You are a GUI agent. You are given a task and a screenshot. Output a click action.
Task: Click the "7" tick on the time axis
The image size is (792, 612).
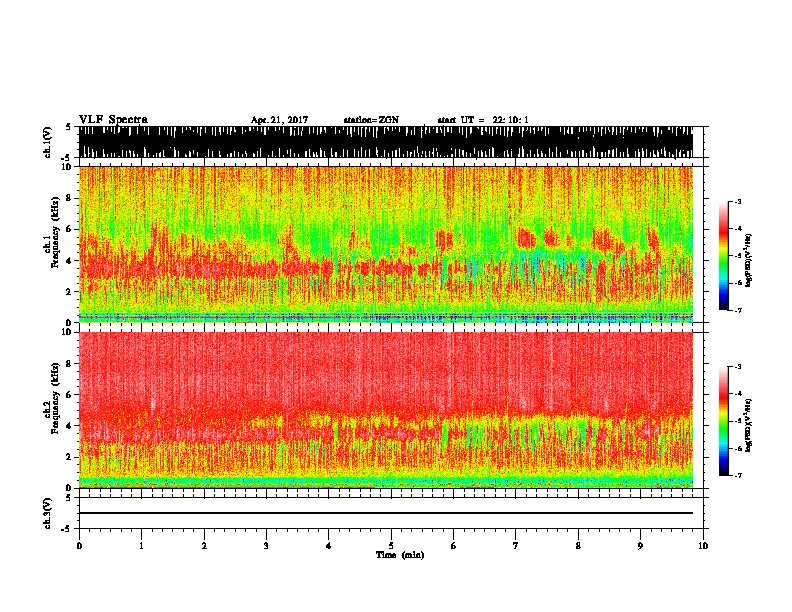(516, 546)
